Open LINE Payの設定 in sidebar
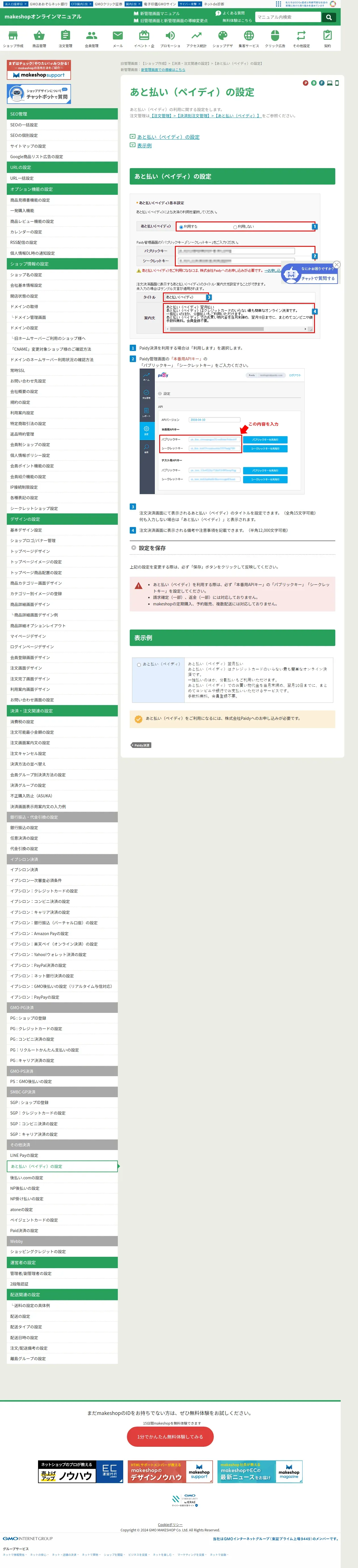358x1568 pixels. click(x=62, y=1156)
